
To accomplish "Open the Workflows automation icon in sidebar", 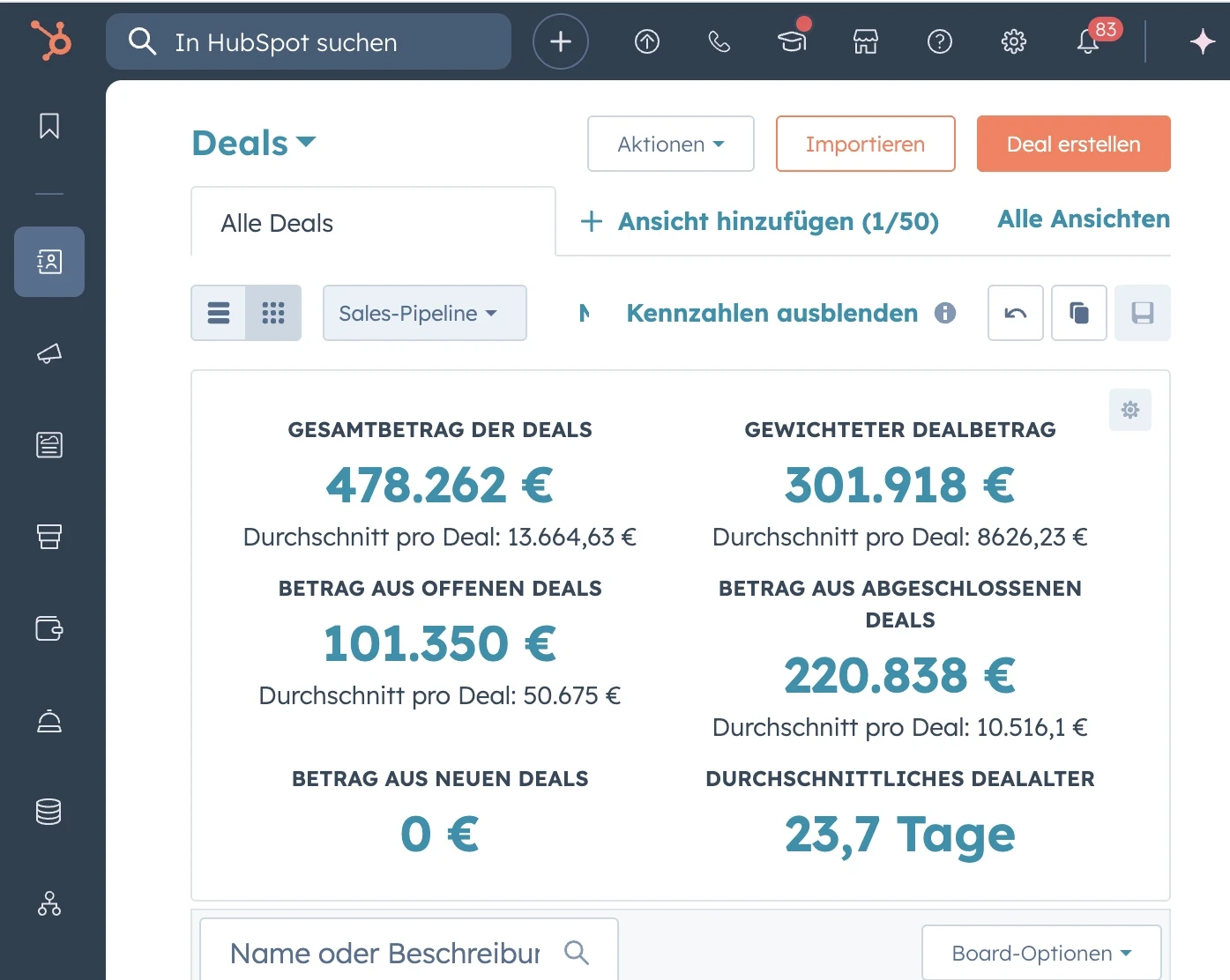I will [48, 903].
